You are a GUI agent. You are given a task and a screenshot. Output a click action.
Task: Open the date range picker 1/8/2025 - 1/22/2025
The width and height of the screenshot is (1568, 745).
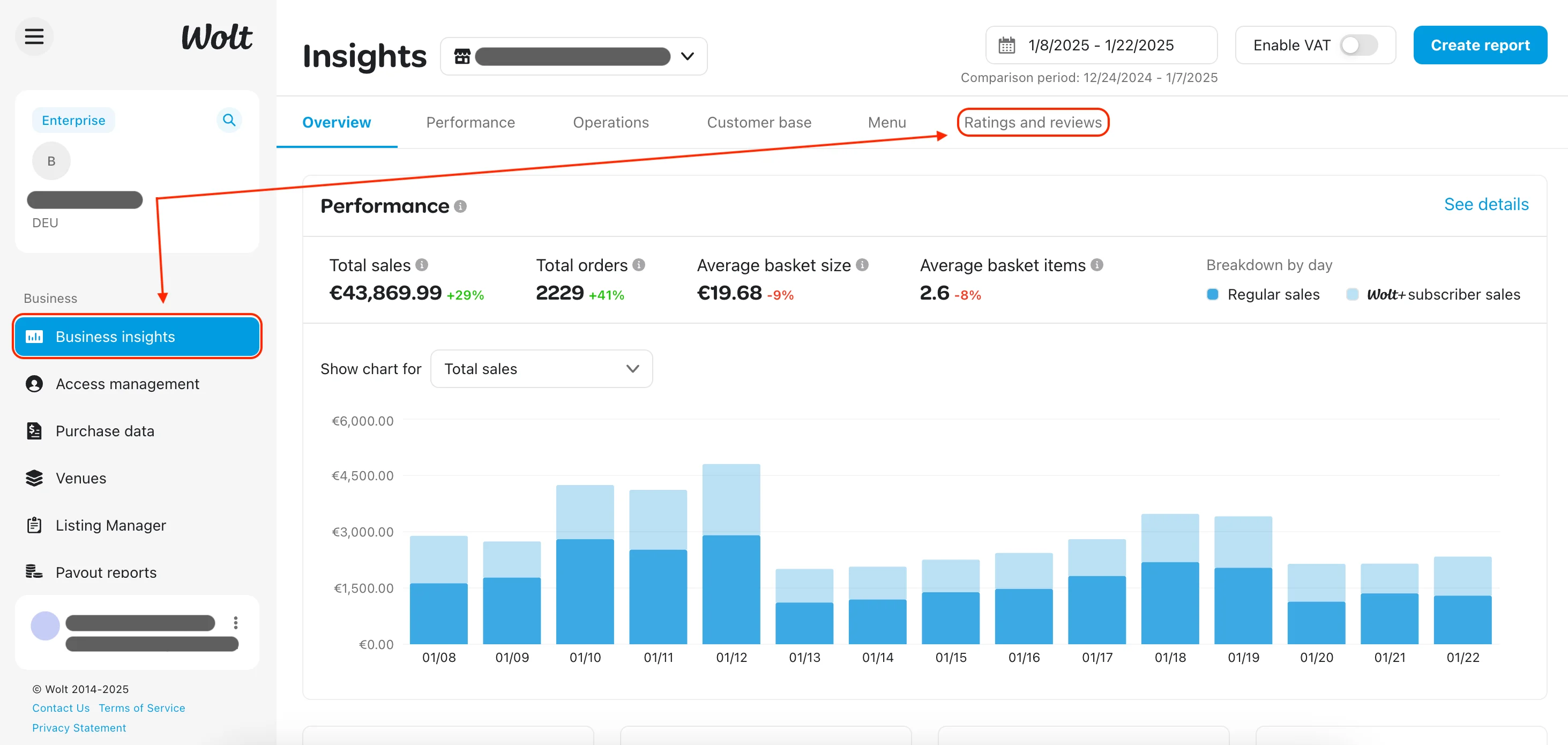tap(1101, 46)
